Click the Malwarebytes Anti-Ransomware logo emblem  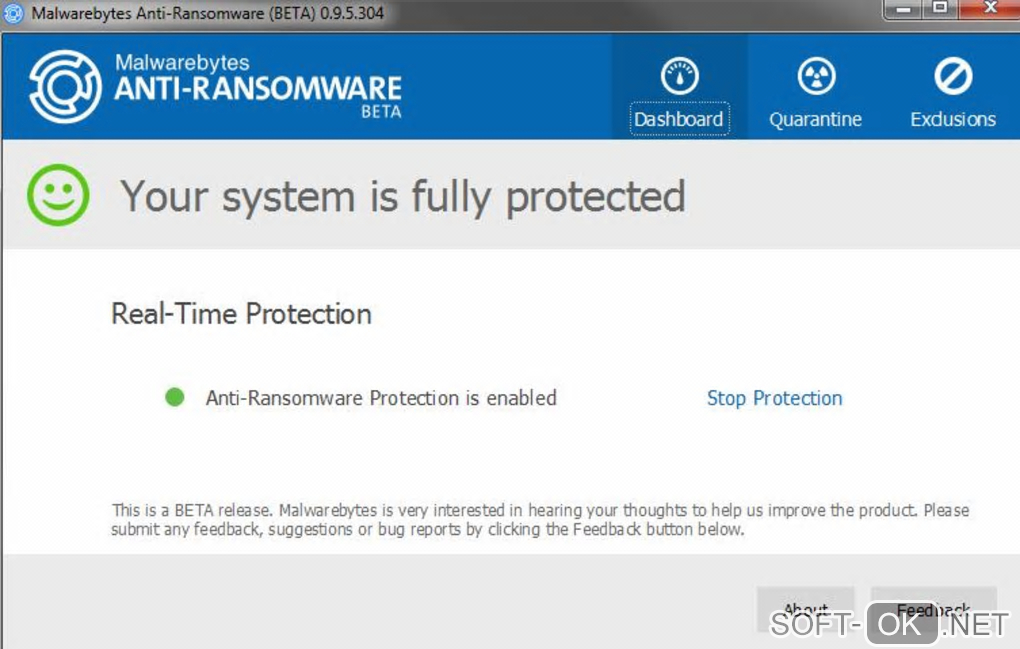pos(66,87)
